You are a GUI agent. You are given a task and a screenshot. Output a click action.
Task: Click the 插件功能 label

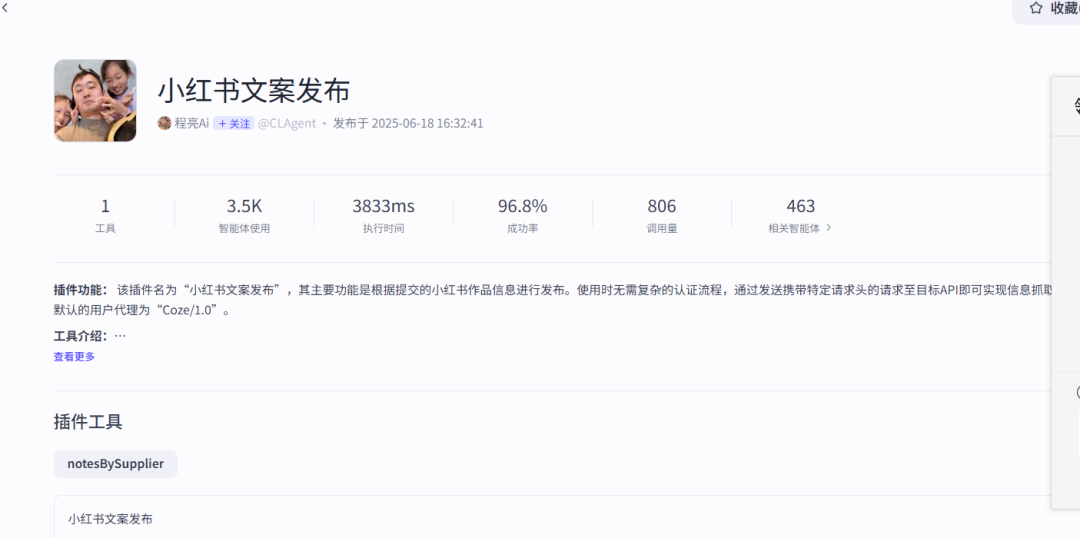click(x=80, y=289)
